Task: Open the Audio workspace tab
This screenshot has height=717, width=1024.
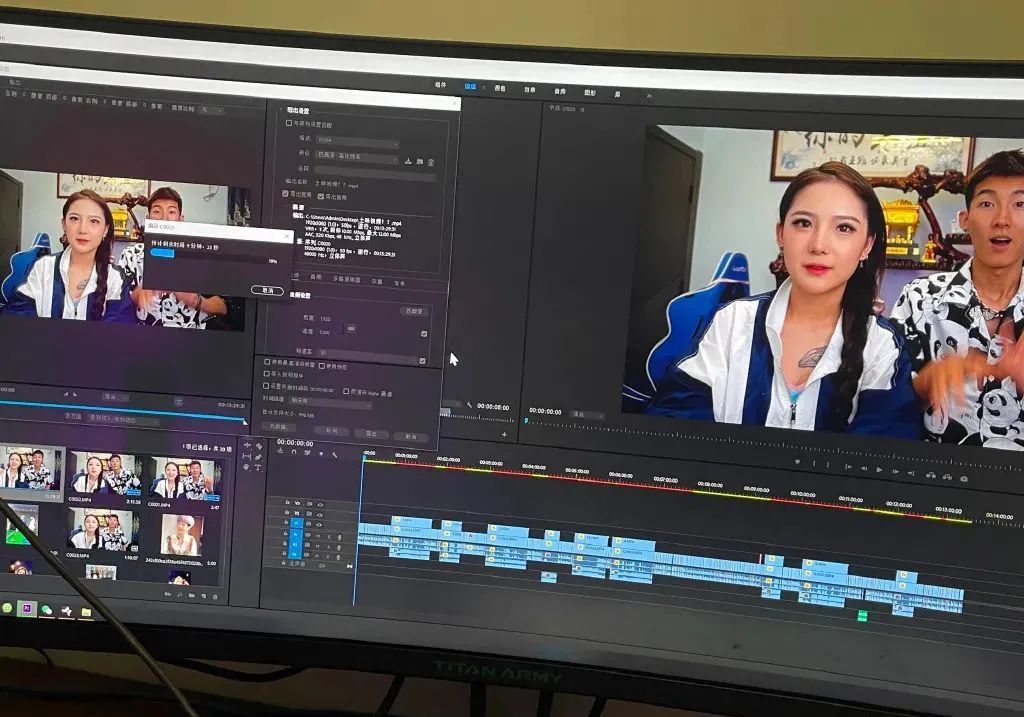Action: [560, 91]
